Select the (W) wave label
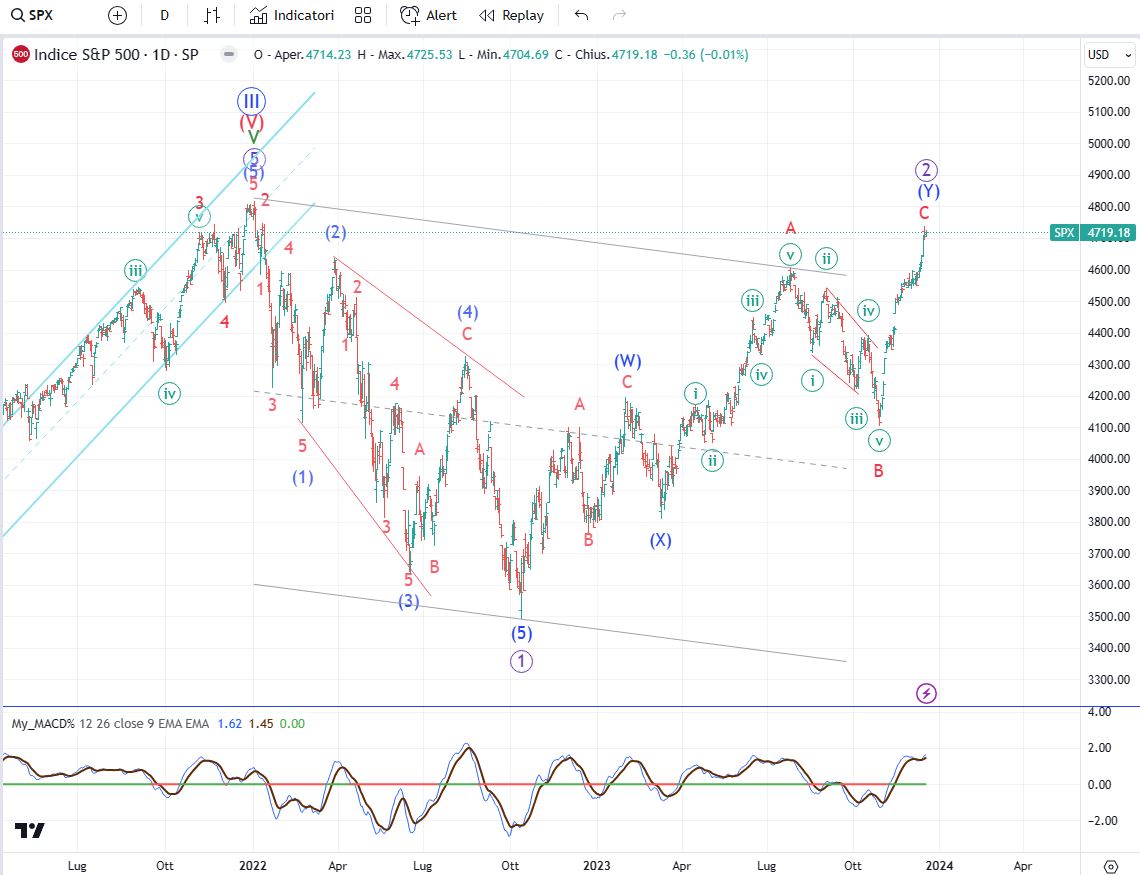Image resolution: width=1140 pixels, height=875 pixels. click(627, 360)
